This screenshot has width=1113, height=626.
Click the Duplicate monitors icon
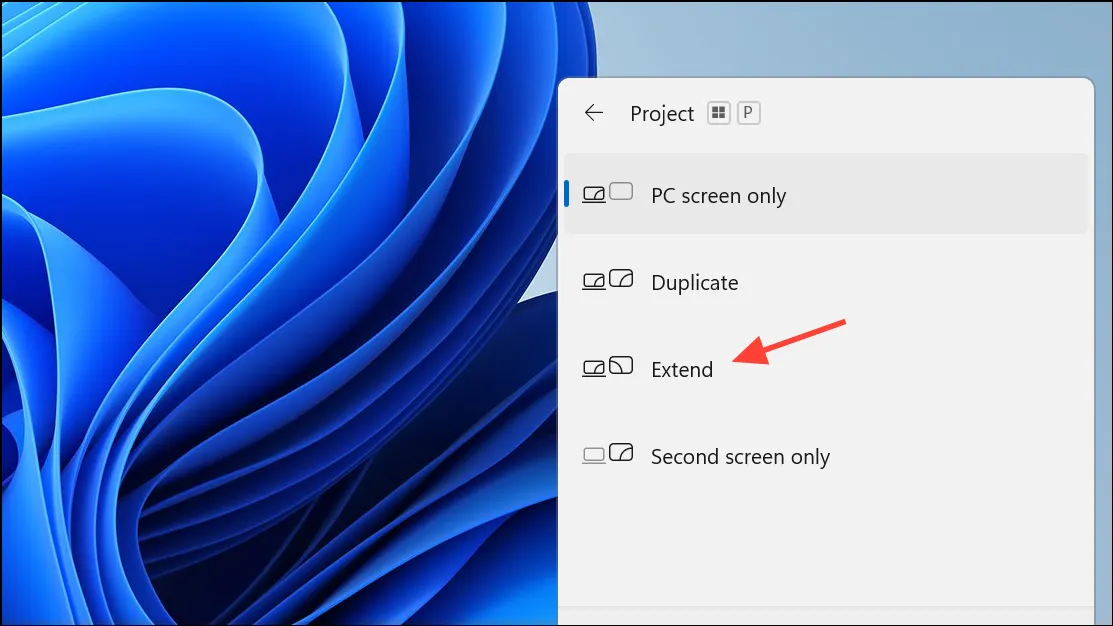[x=608, y=280]
